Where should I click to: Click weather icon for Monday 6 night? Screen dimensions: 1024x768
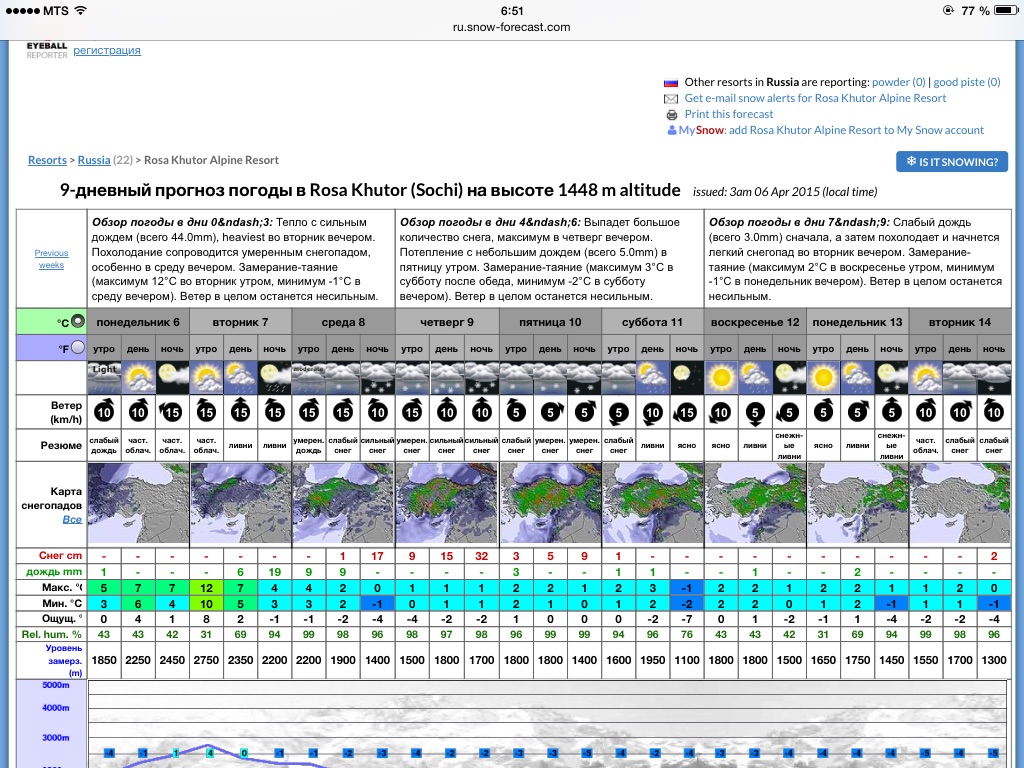tap(172, 377)
